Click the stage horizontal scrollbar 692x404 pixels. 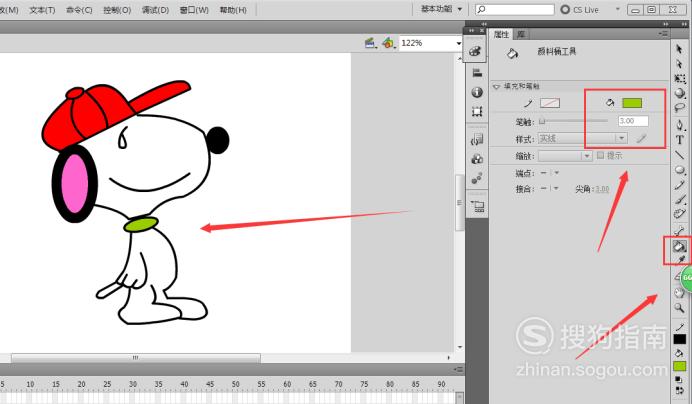click(x=136, y=358)
